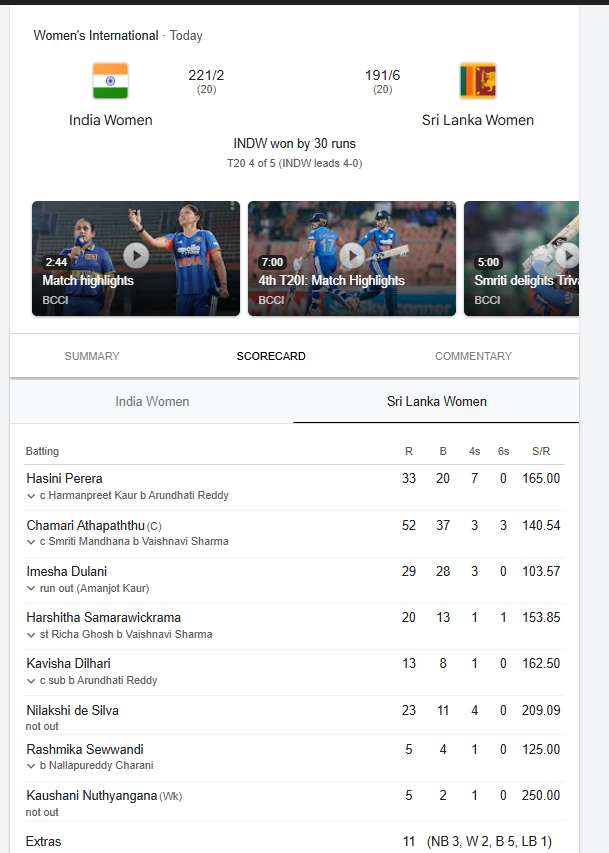This screenshot has height=853, width=609.
Task: Expand Chamari Athapaththu's dismissal chevron
Action: 31,542
